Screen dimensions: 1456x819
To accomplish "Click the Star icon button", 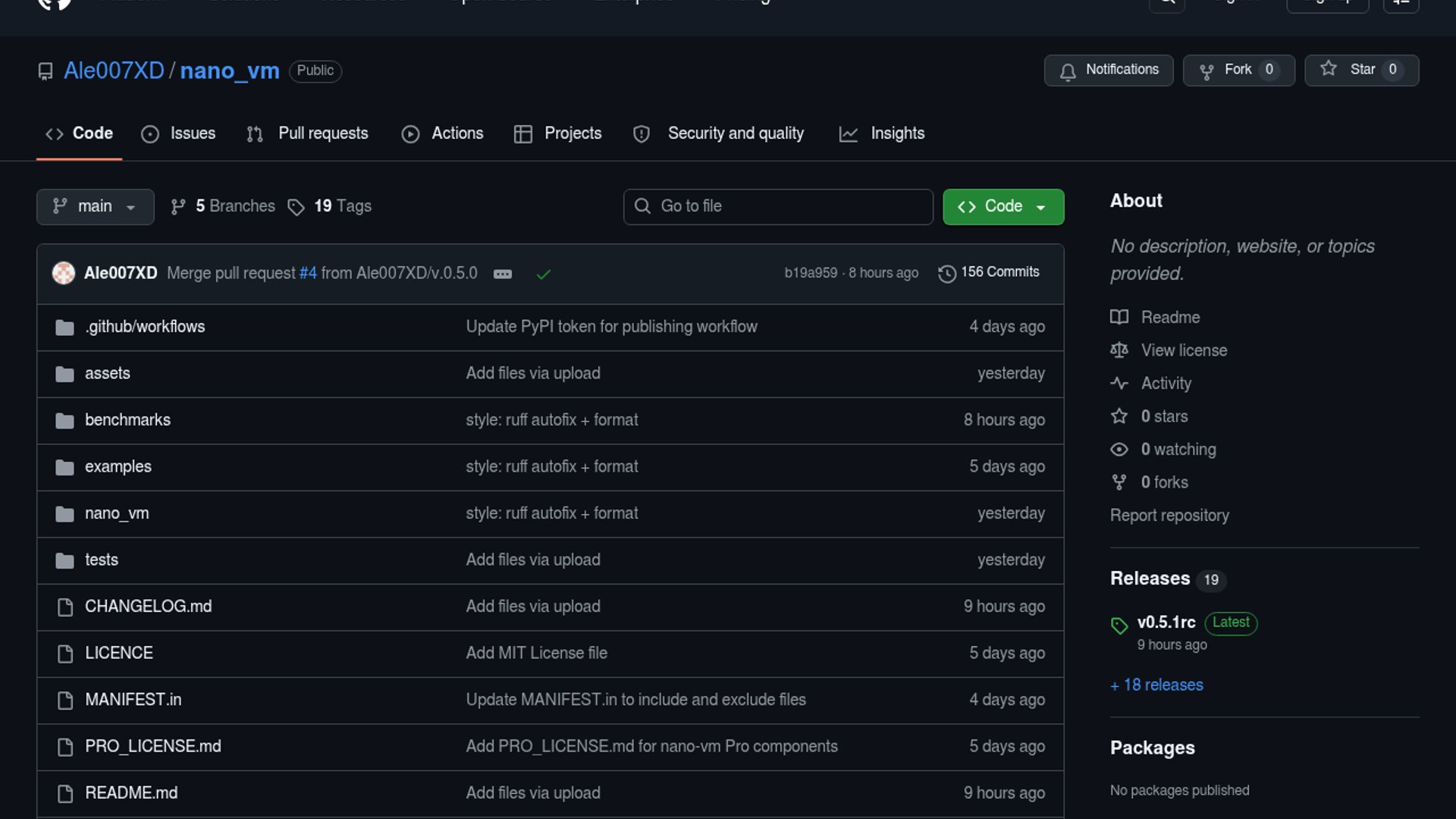I will click(x=1329, y=70).
